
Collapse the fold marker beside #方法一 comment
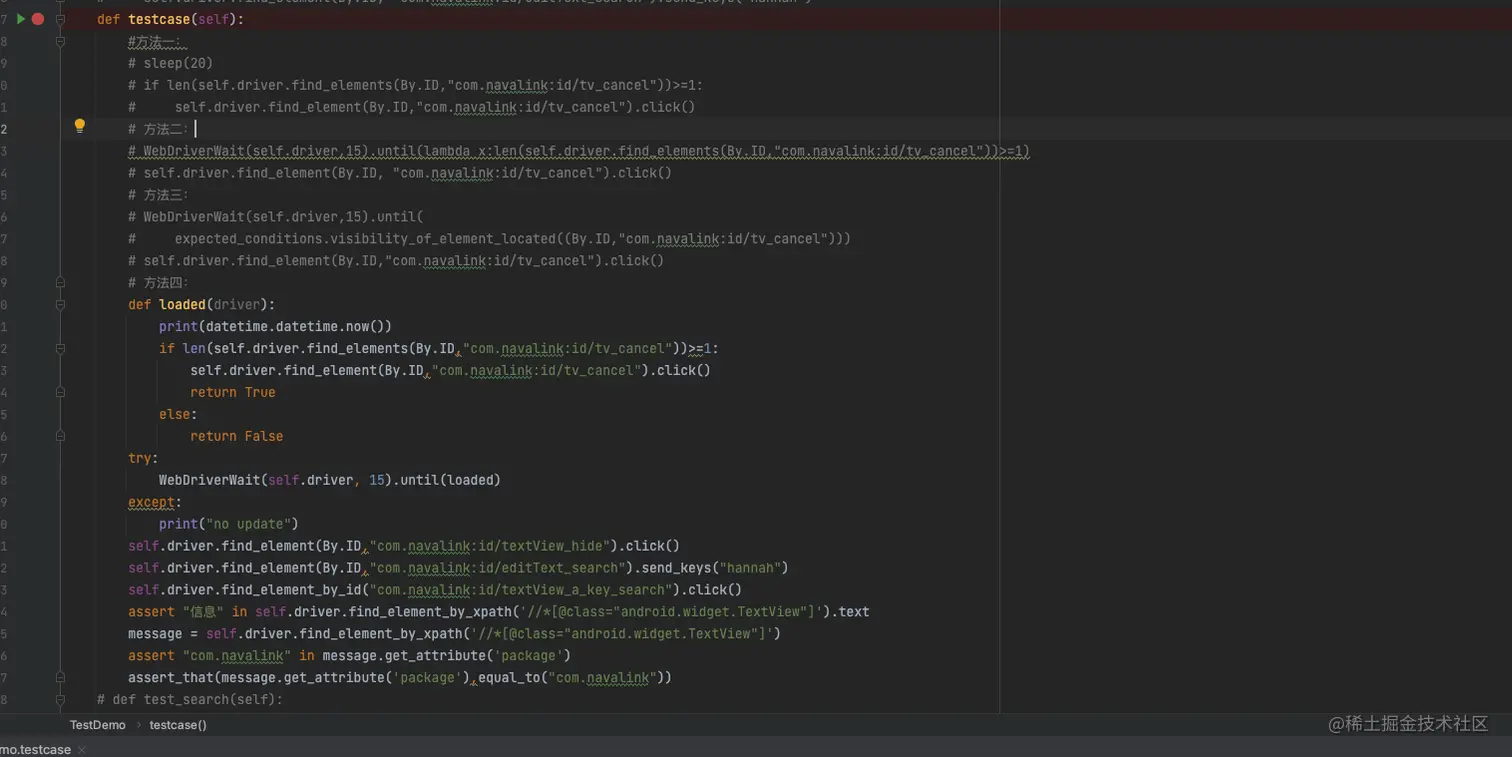tap(60, 41)
